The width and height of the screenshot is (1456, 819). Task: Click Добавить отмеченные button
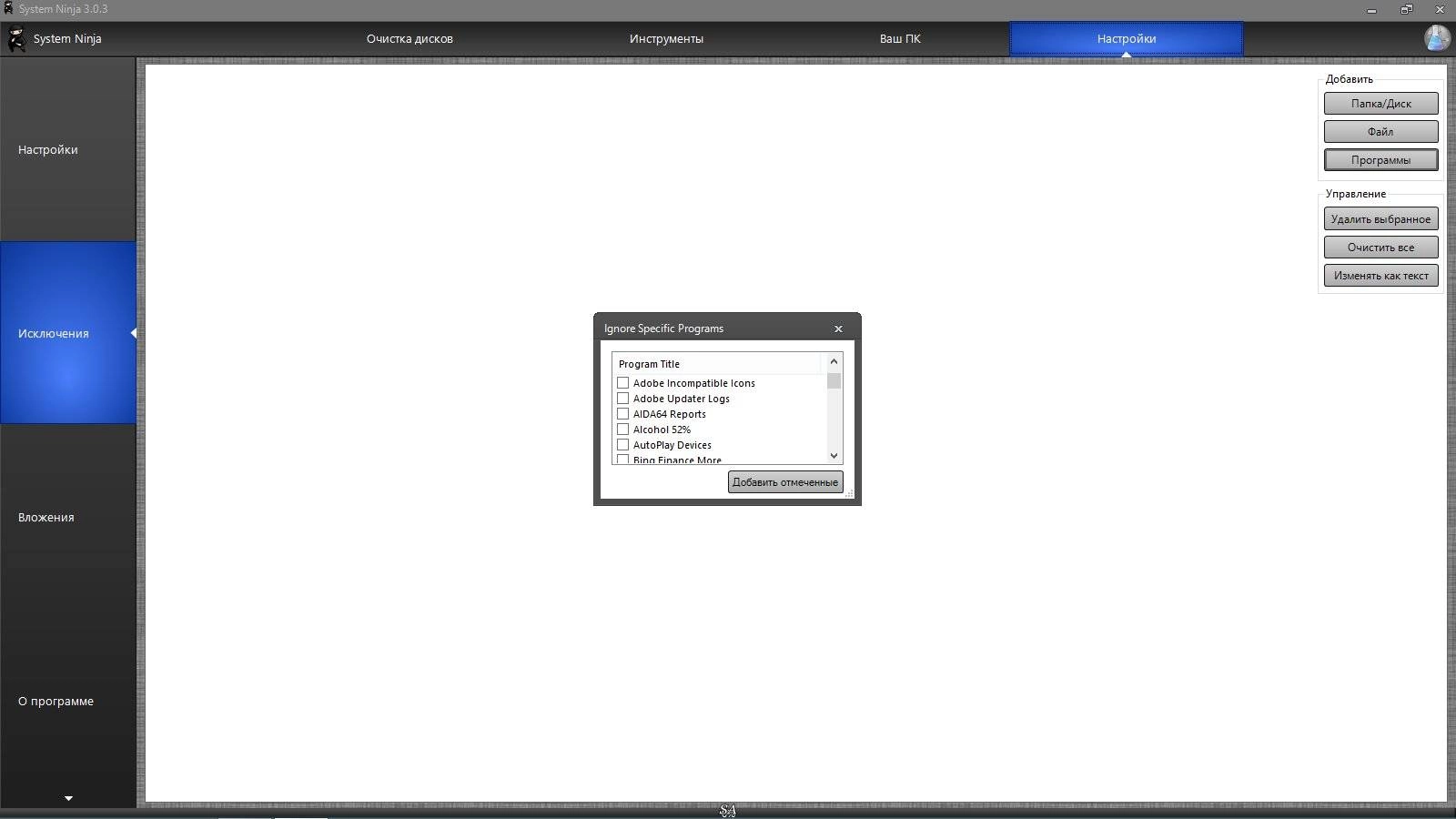point(785,482)
